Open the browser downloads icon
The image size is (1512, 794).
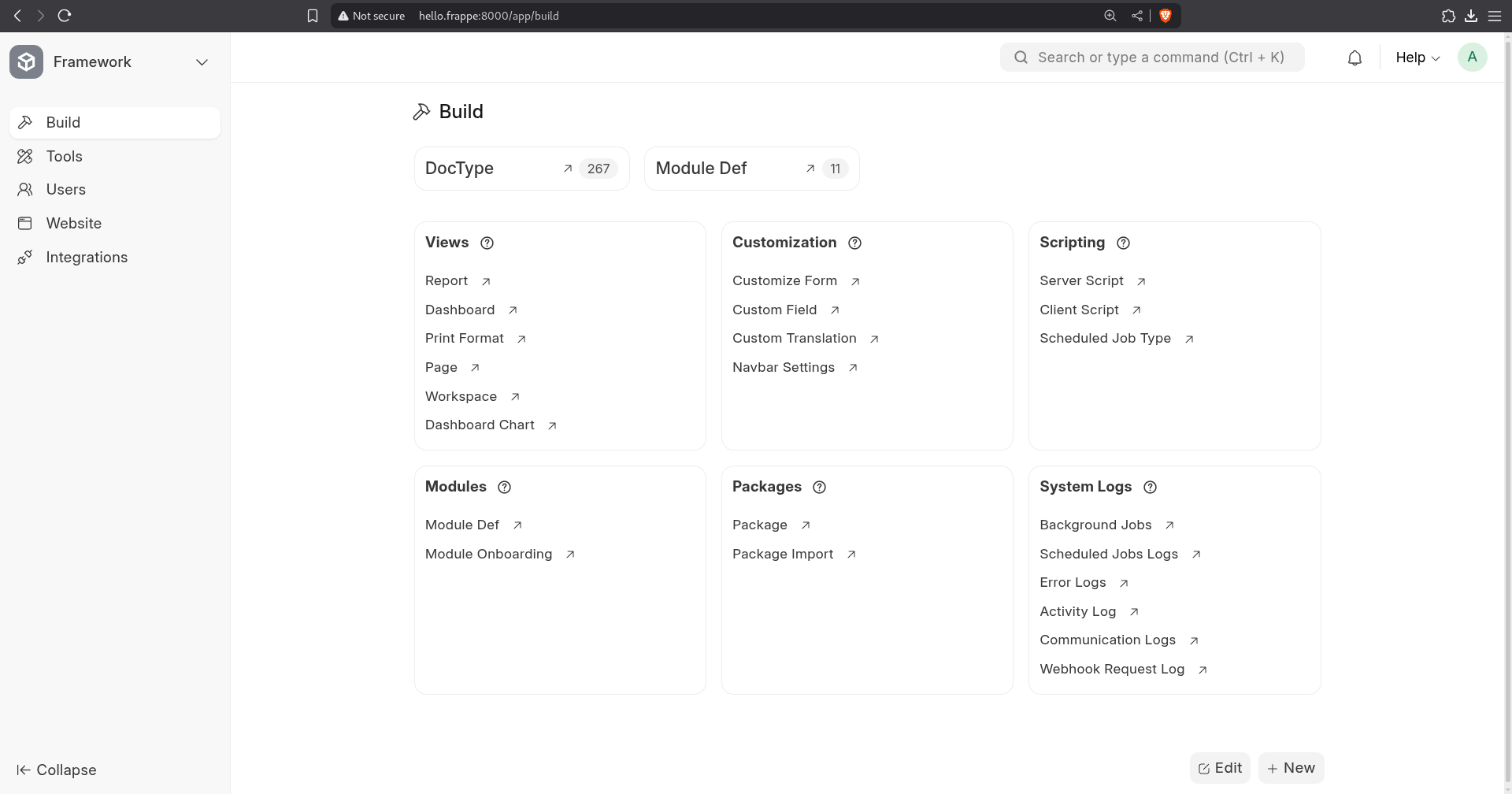point(1470,16)
